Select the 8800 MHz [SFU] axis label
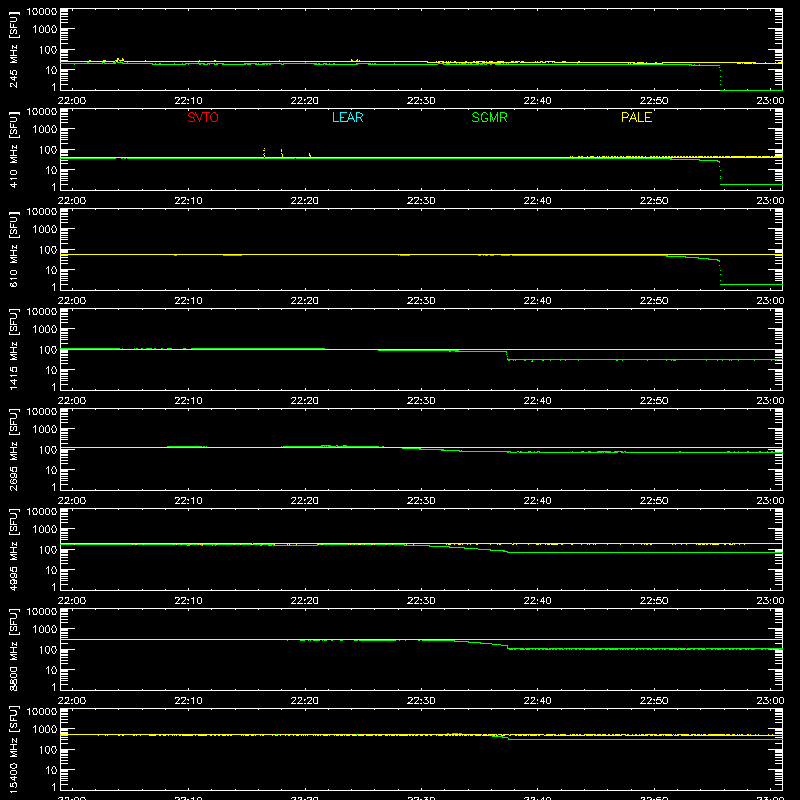The height and width of the screenshot is (800, 800). [13, 649]
